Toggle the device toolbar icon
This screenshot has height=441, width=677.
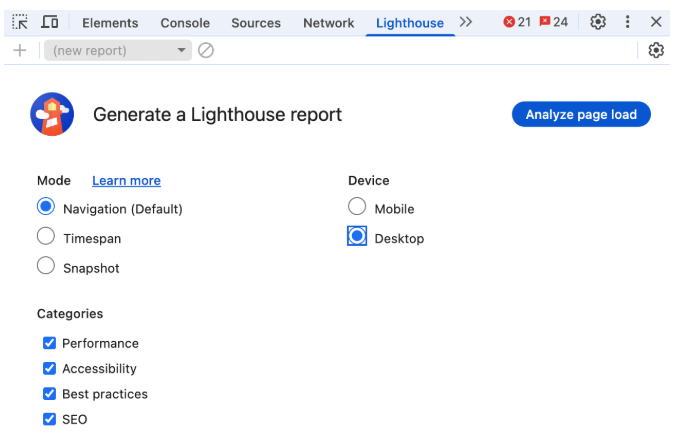coord(50,22)
